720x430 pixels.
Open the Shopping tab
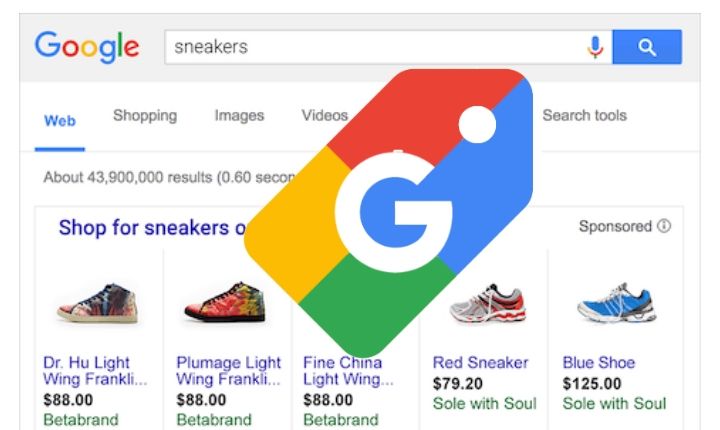145,116
